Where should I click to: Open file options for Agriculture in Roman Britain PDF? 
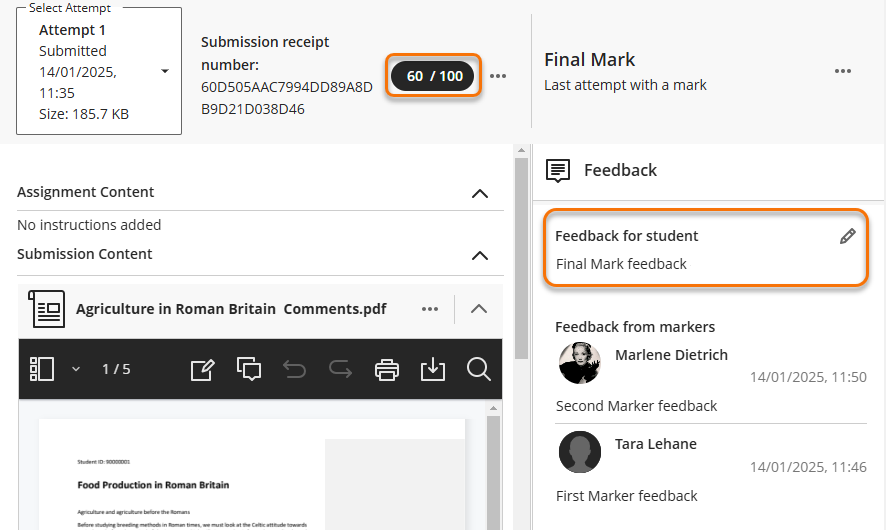pyautogui.click(x=430, y=309)
